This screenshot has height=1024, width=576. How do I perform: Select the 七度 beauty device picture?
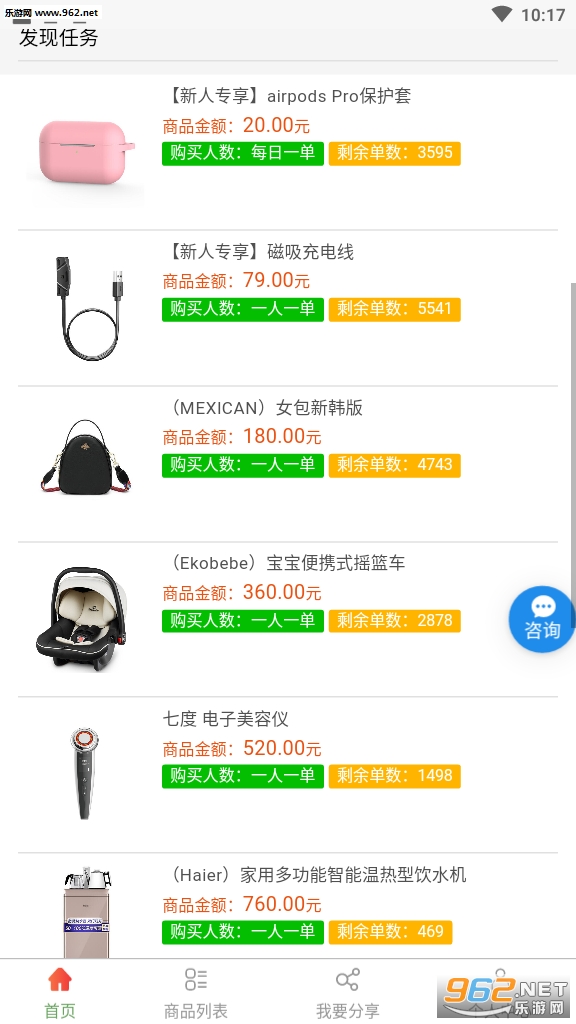pyautogui.click(x=84, y=773)
